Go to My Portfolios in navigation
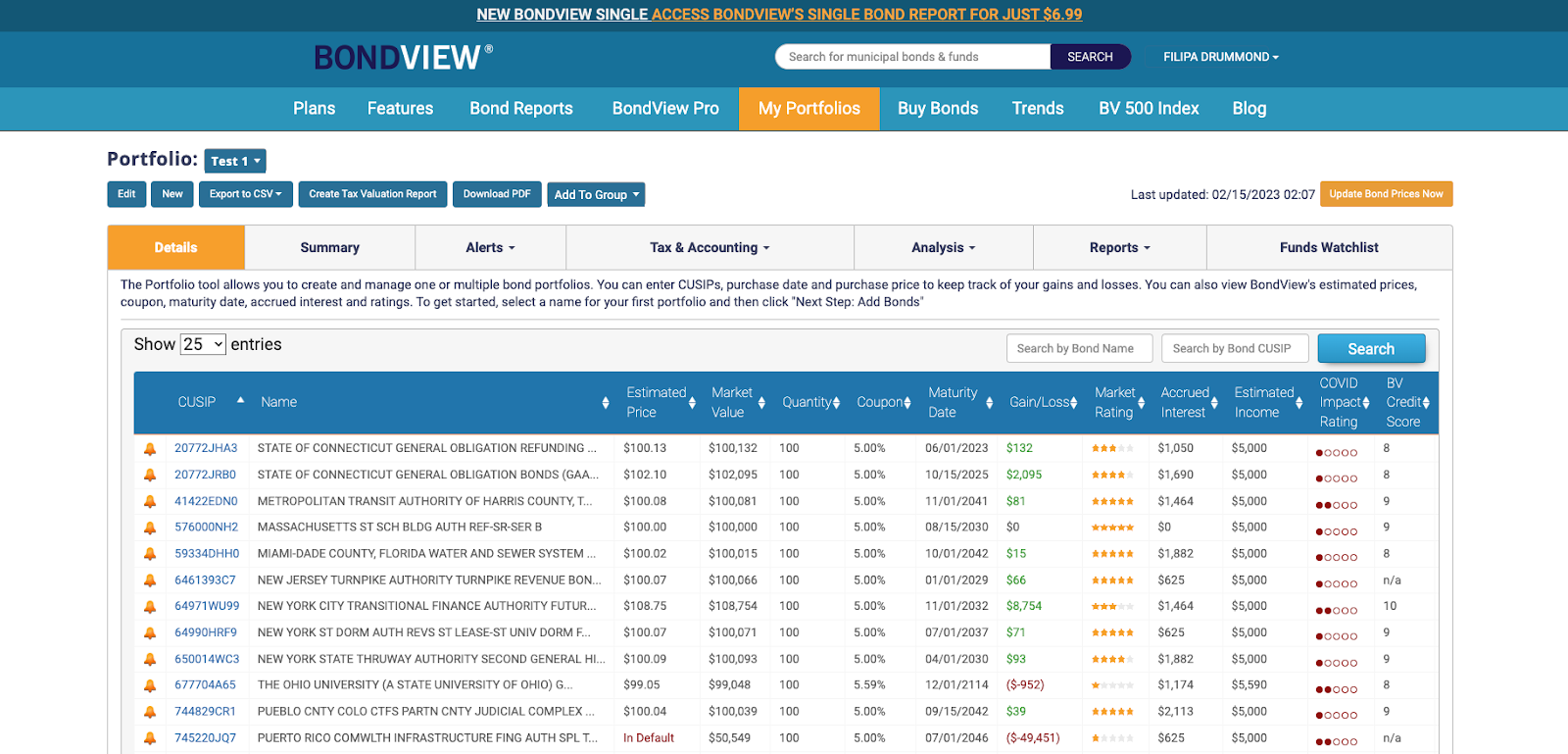This screenshot has height=754, width=1568. (809, 109)
